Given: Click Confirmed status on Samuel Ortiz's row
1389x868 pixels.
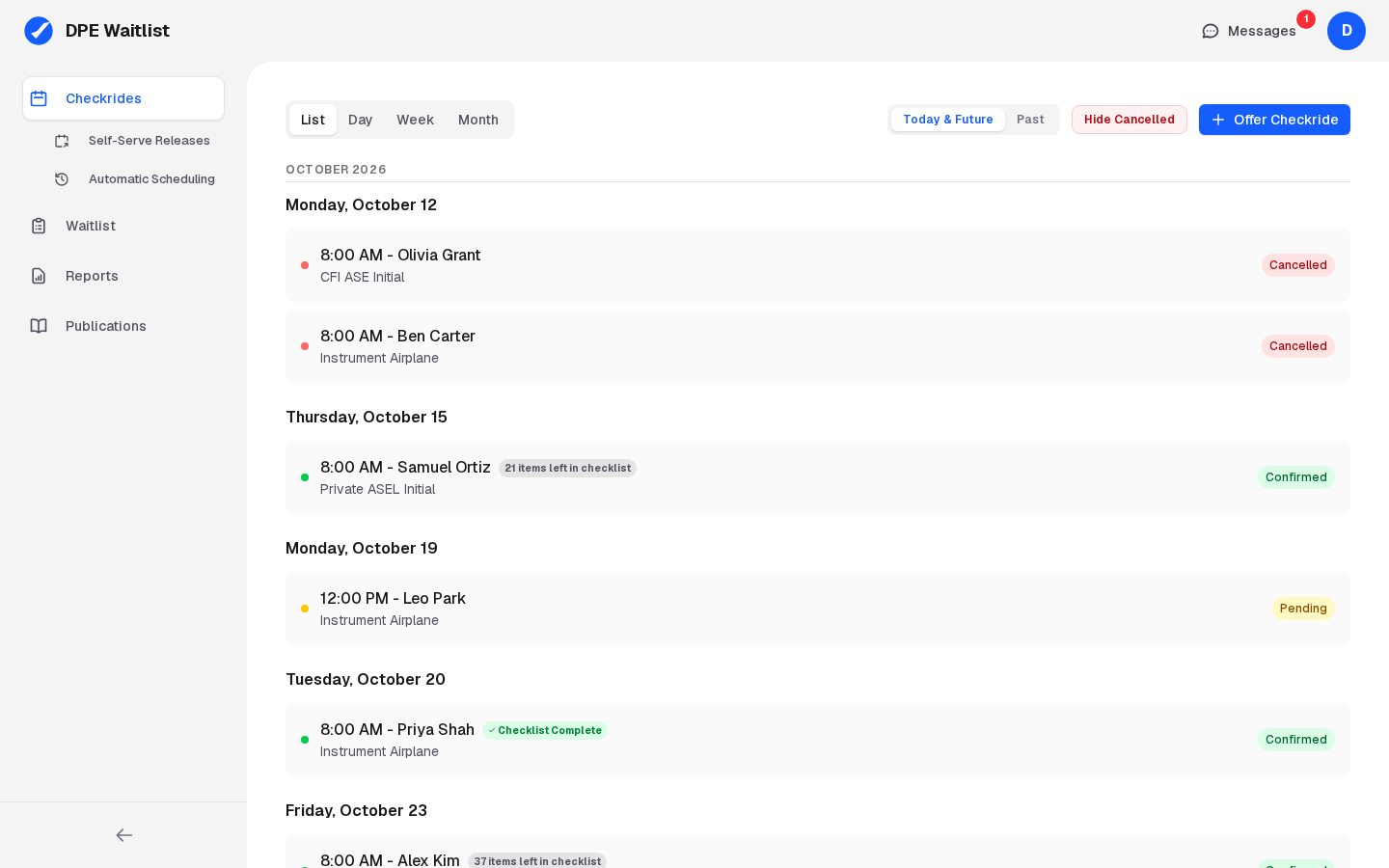Looking at the screenshot, I should coord(1296,477).
